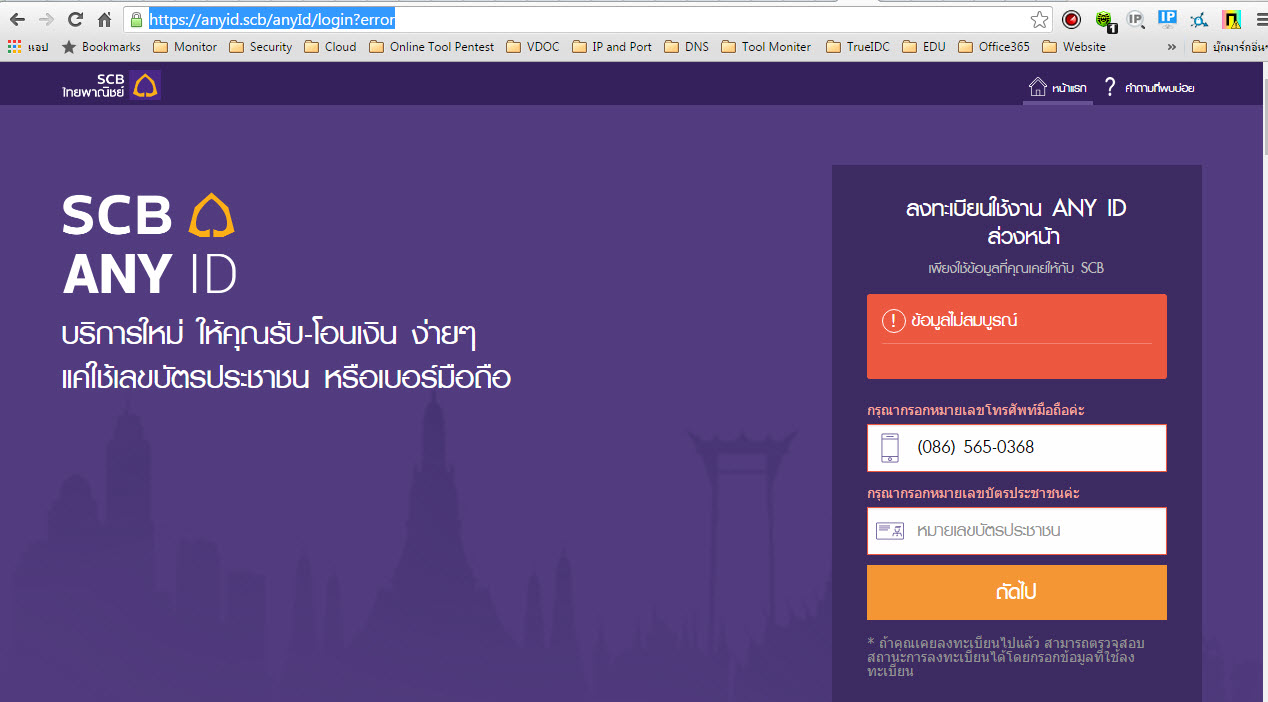Open the Office365 bookmark folder
This screenshot has height=702, width=1268.
point(994,47)
